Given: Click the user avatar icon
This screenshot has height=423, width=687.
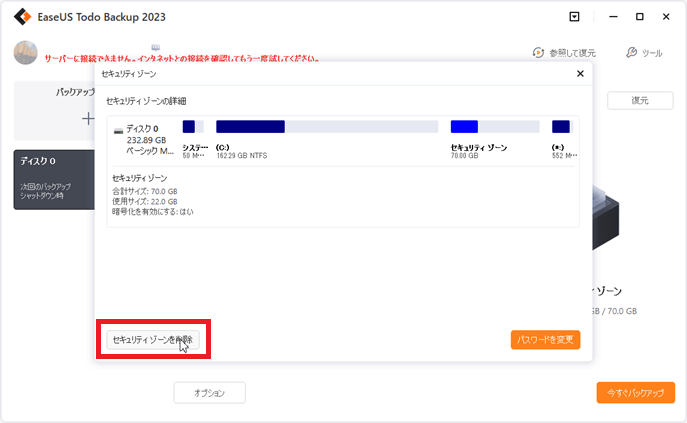Looking at the screenshot, I should tap(26, 53).
